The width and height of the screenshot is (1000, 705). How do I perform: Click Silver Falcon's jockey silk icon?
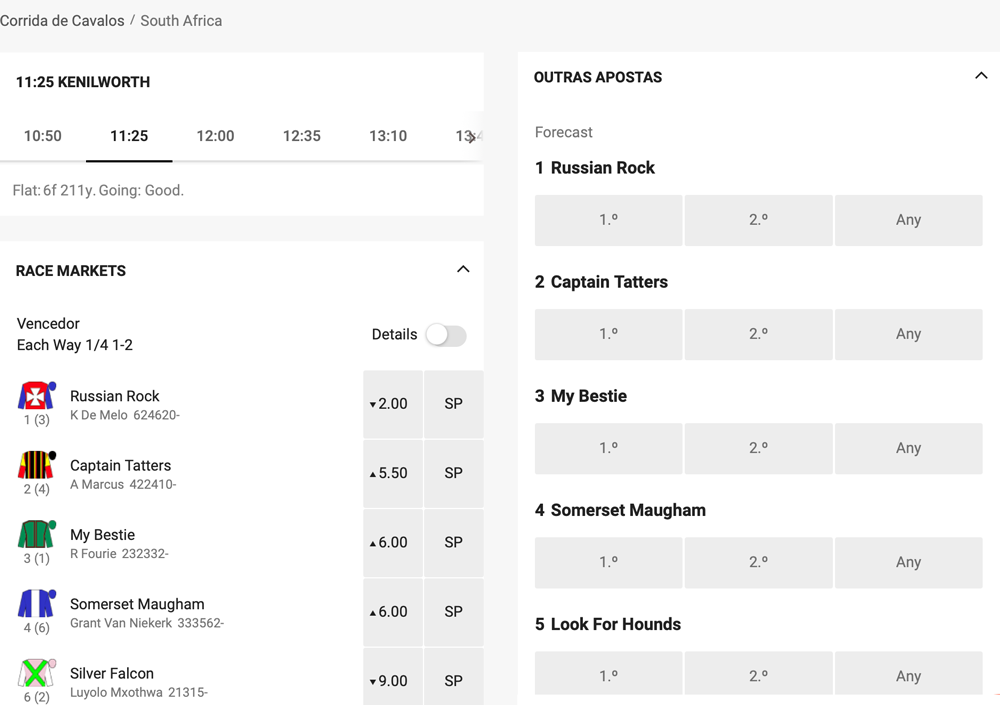point(36,673)
